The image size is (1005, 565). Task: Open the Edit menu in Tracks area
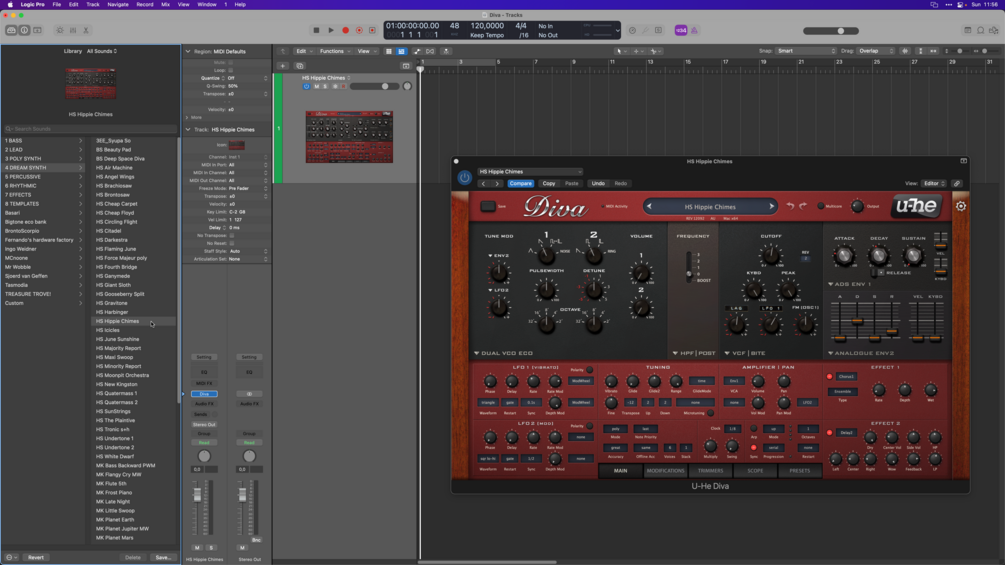(x=303, y=51)
